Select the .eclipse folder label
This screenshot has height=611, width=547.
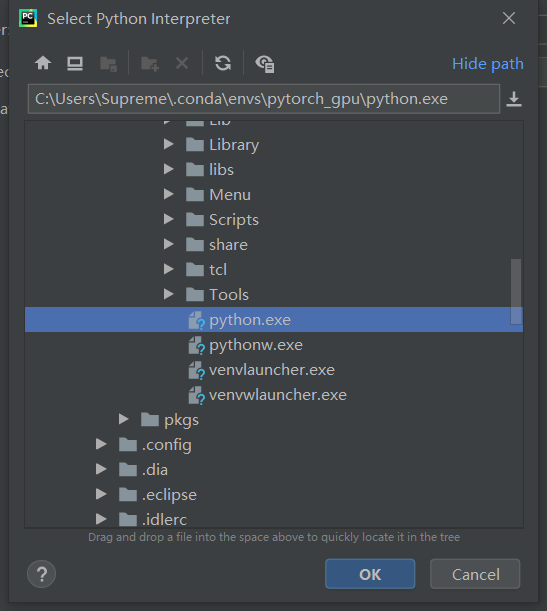[169, 495]
